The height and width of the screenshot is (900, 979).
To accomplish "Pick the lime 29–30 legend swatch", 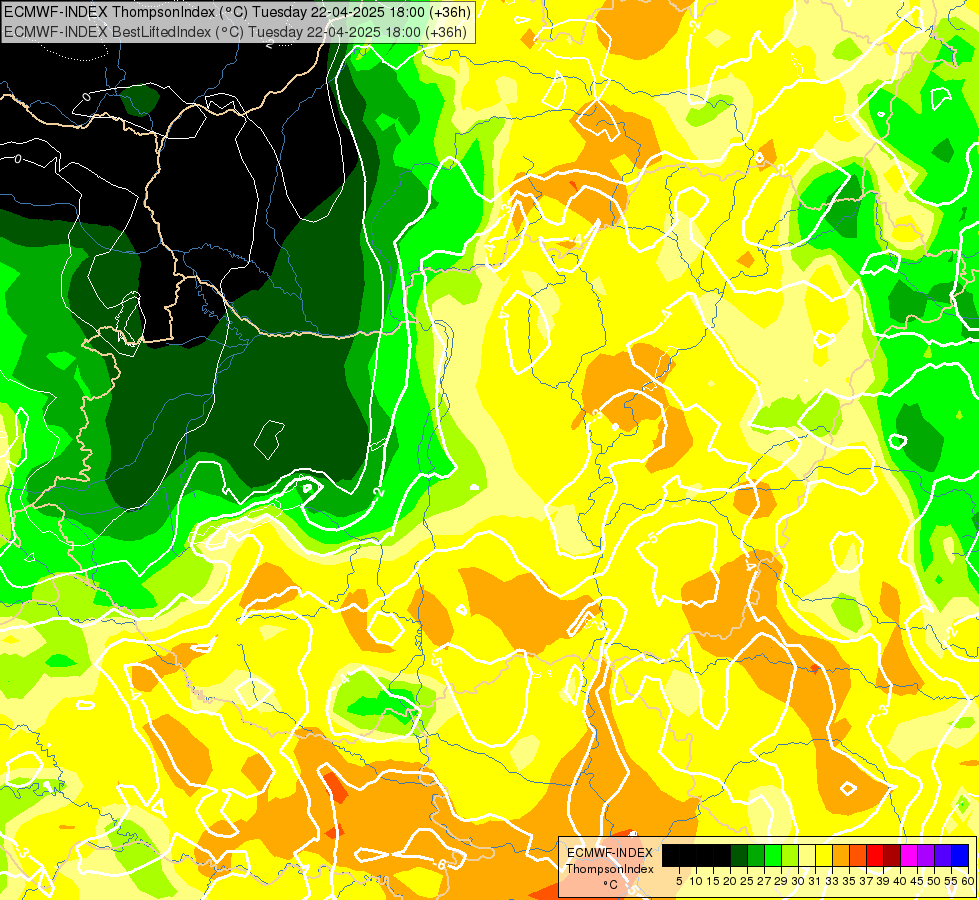I will point(790,856).
